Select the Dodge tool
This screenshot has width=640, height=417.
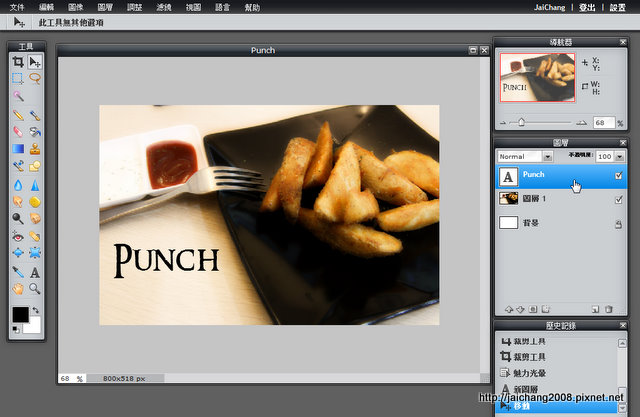pyautogui.click(x=18, y=218)
